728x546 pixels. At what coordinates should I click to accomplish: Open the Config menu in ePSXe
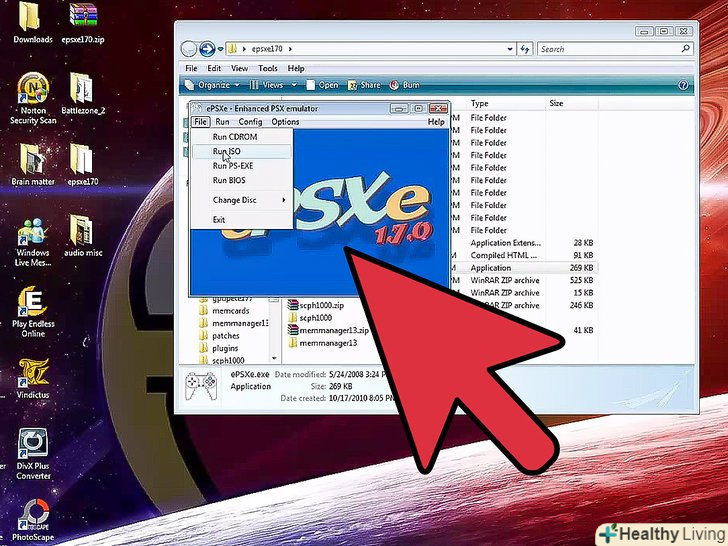click(x=250, y=121)
